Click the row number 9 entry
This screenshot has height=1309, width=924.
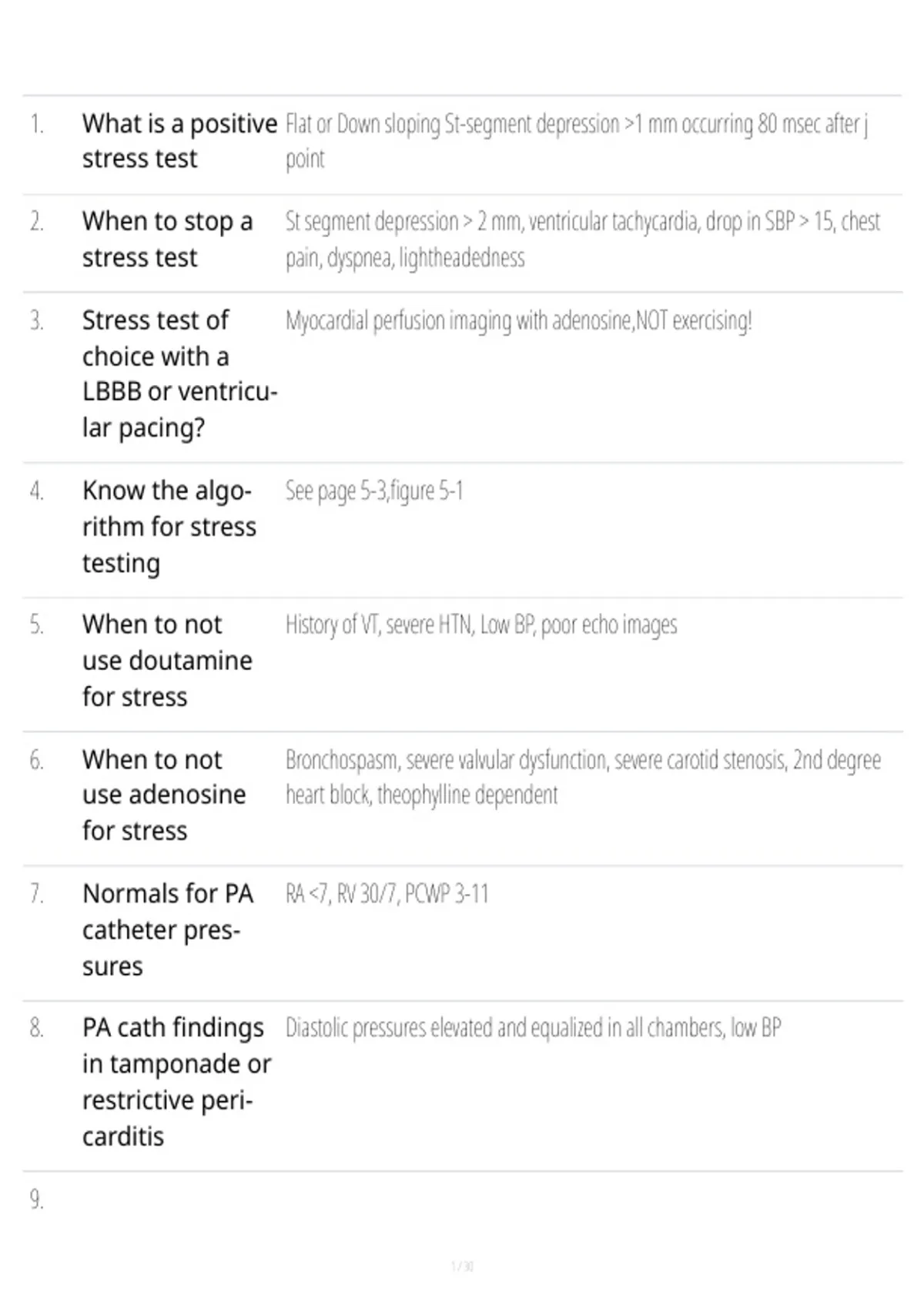click(37, 1200)
